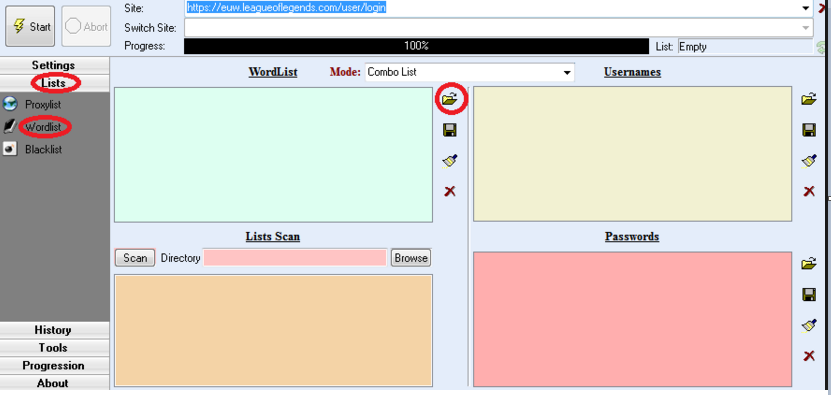Click inside the WordList text area
This screenshot has height=395, width=831.
[x=273, y=155]
